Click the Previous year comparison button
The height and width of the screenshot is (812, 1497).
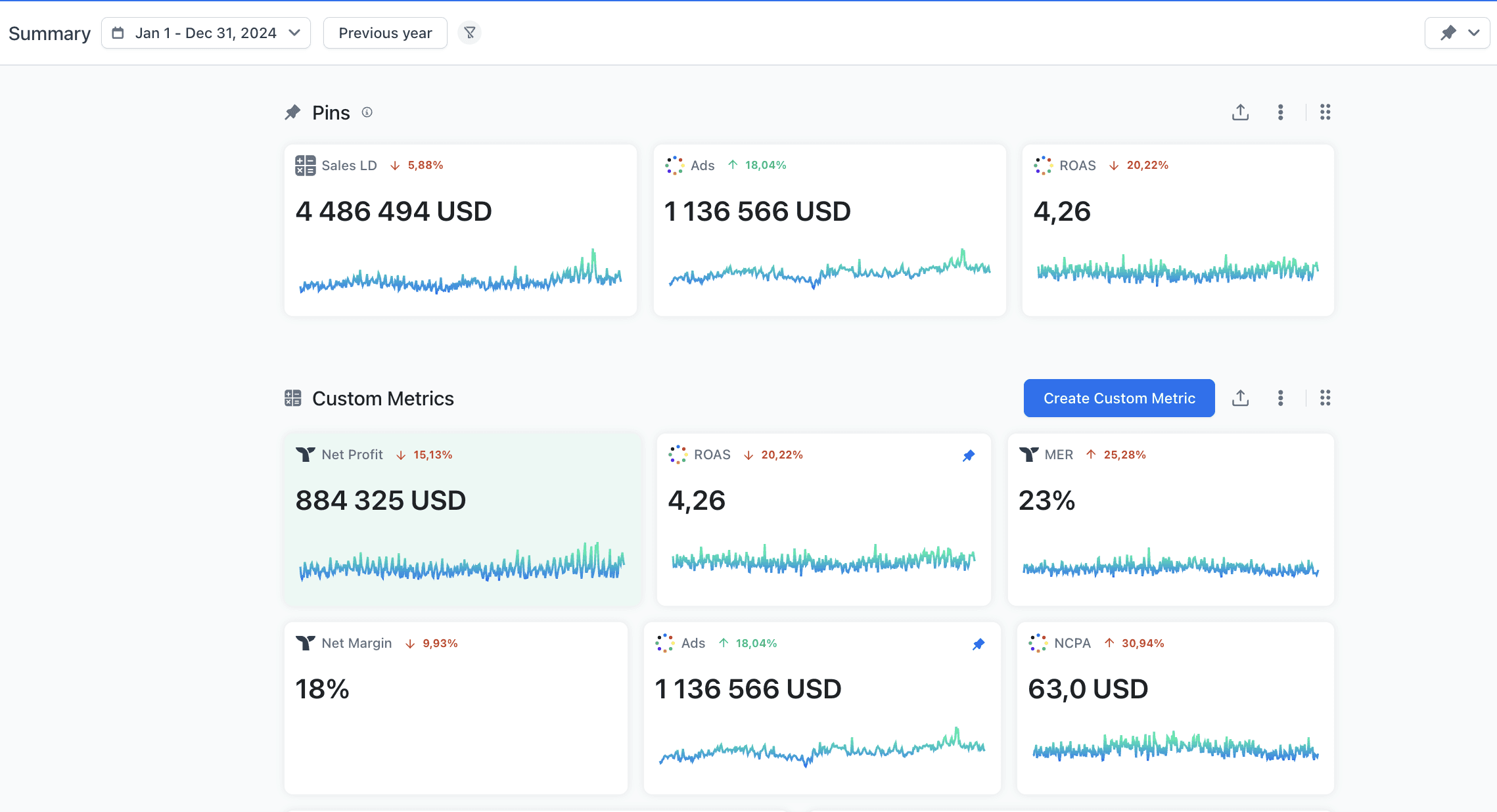[385, 33]
